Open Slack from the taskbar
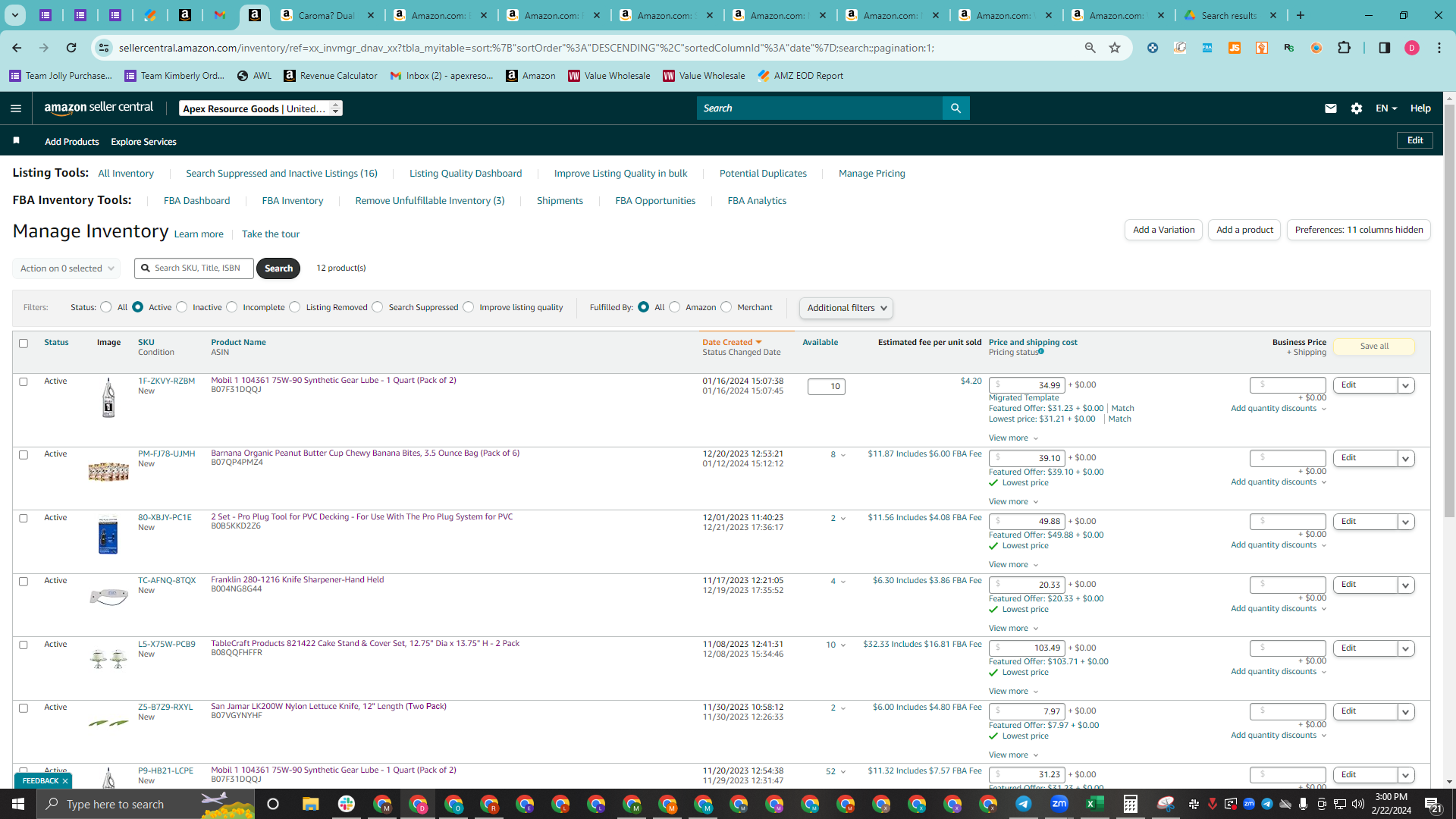 346,804
